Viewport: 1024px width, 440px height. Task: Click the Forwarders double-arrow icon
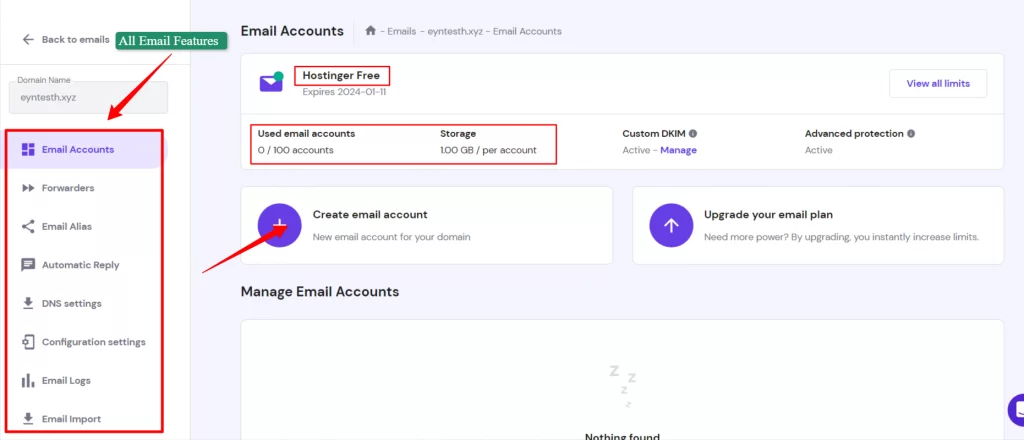pos(28,188)
